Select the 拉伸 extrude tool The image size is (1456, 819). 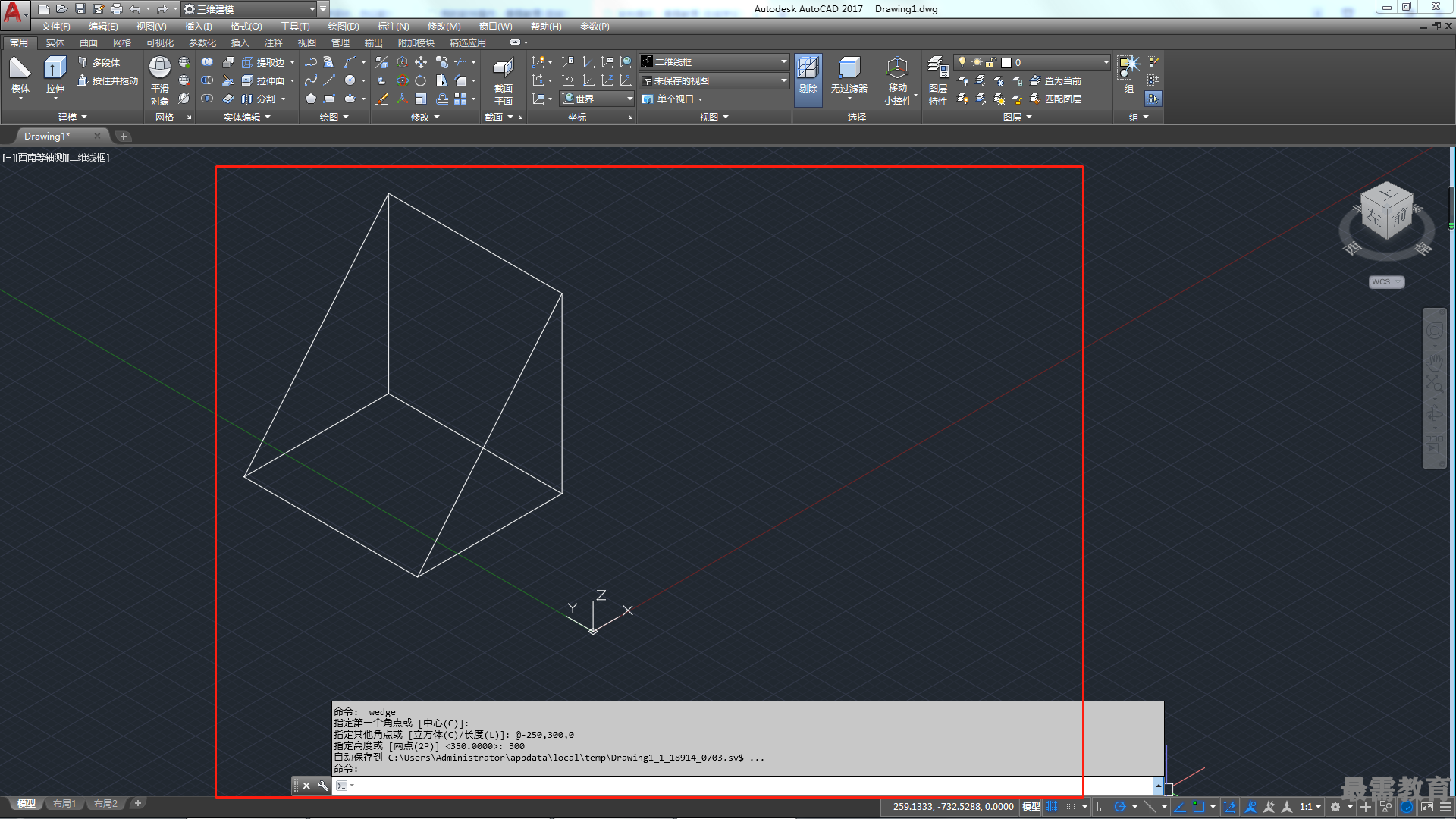tap(55, 75)
